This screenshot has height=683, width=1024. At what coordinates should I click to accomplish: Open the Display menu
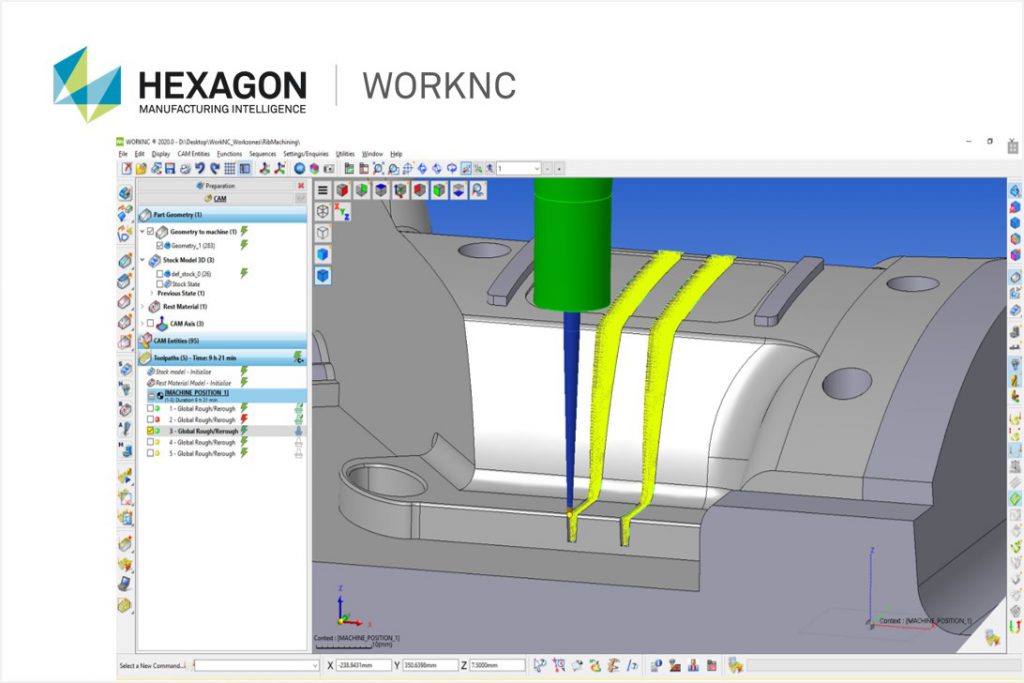point(161,154)
